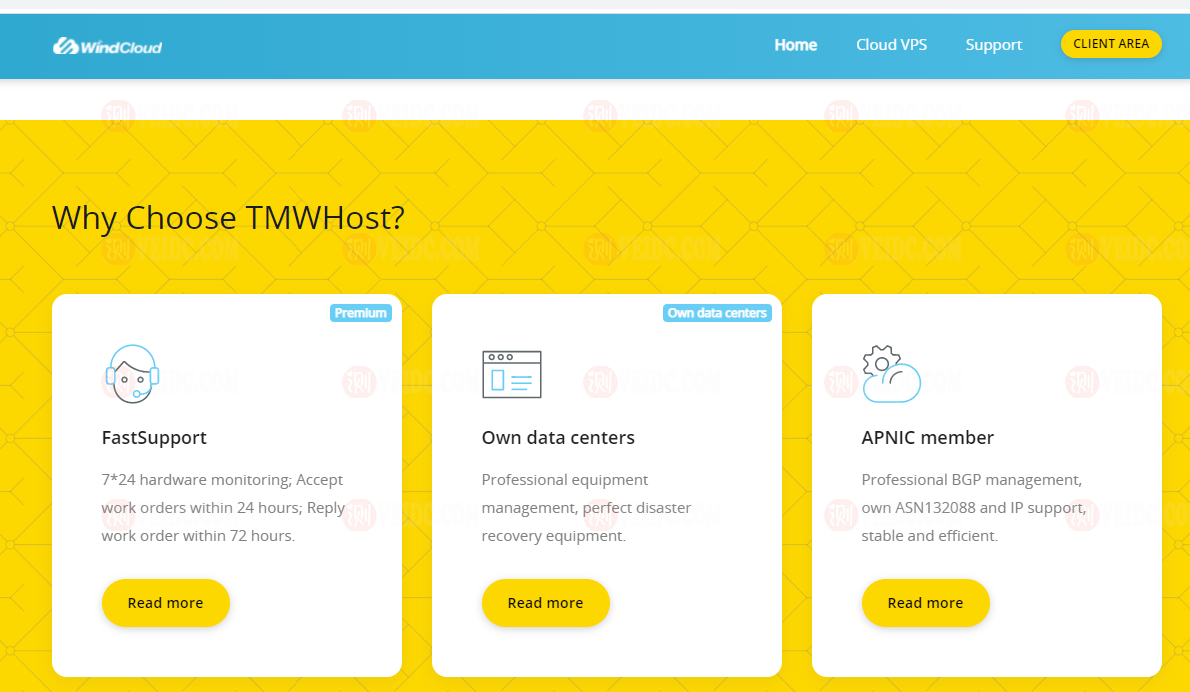Click the blue Premium badge

click(x=360, y=313)
